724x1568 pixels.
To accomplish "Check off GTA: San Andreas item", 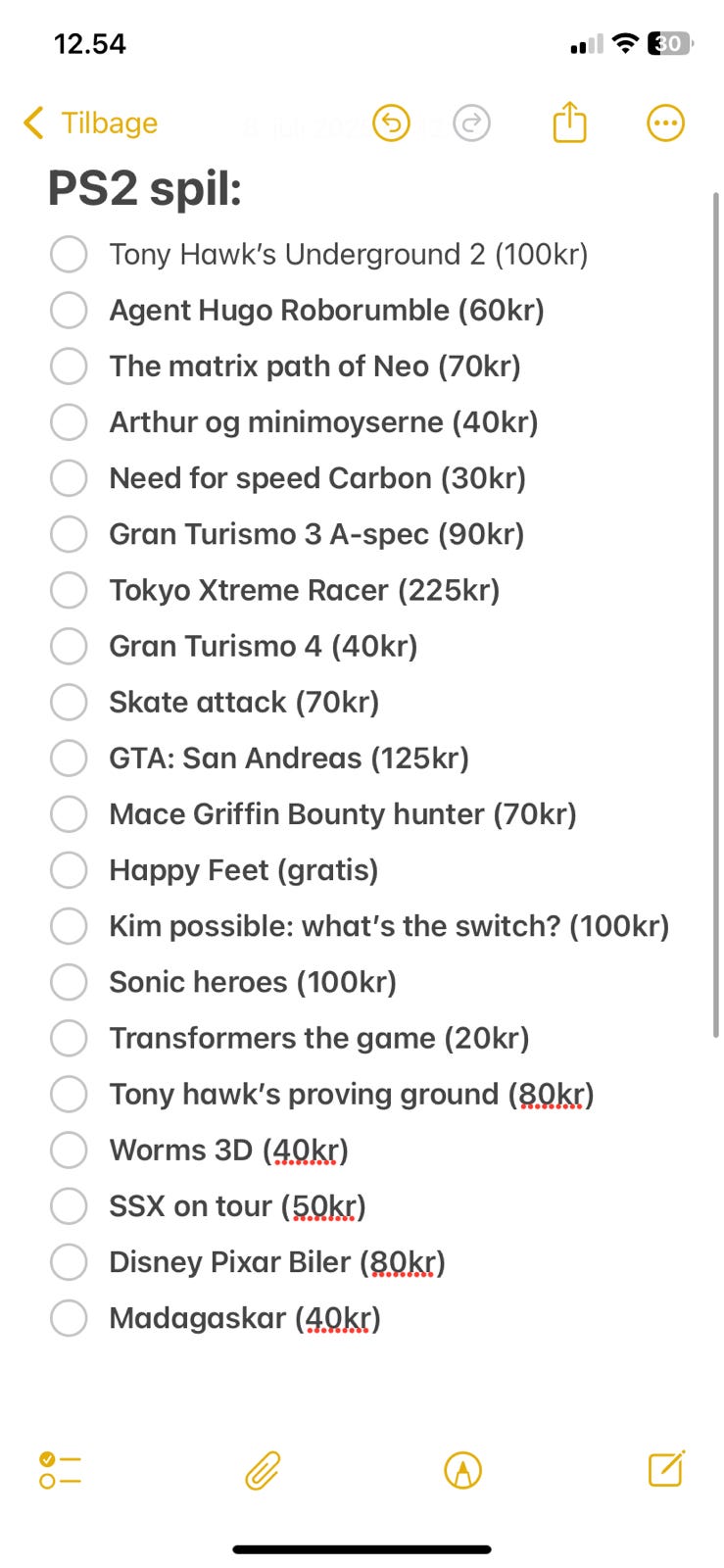I will tap(69, 758).
